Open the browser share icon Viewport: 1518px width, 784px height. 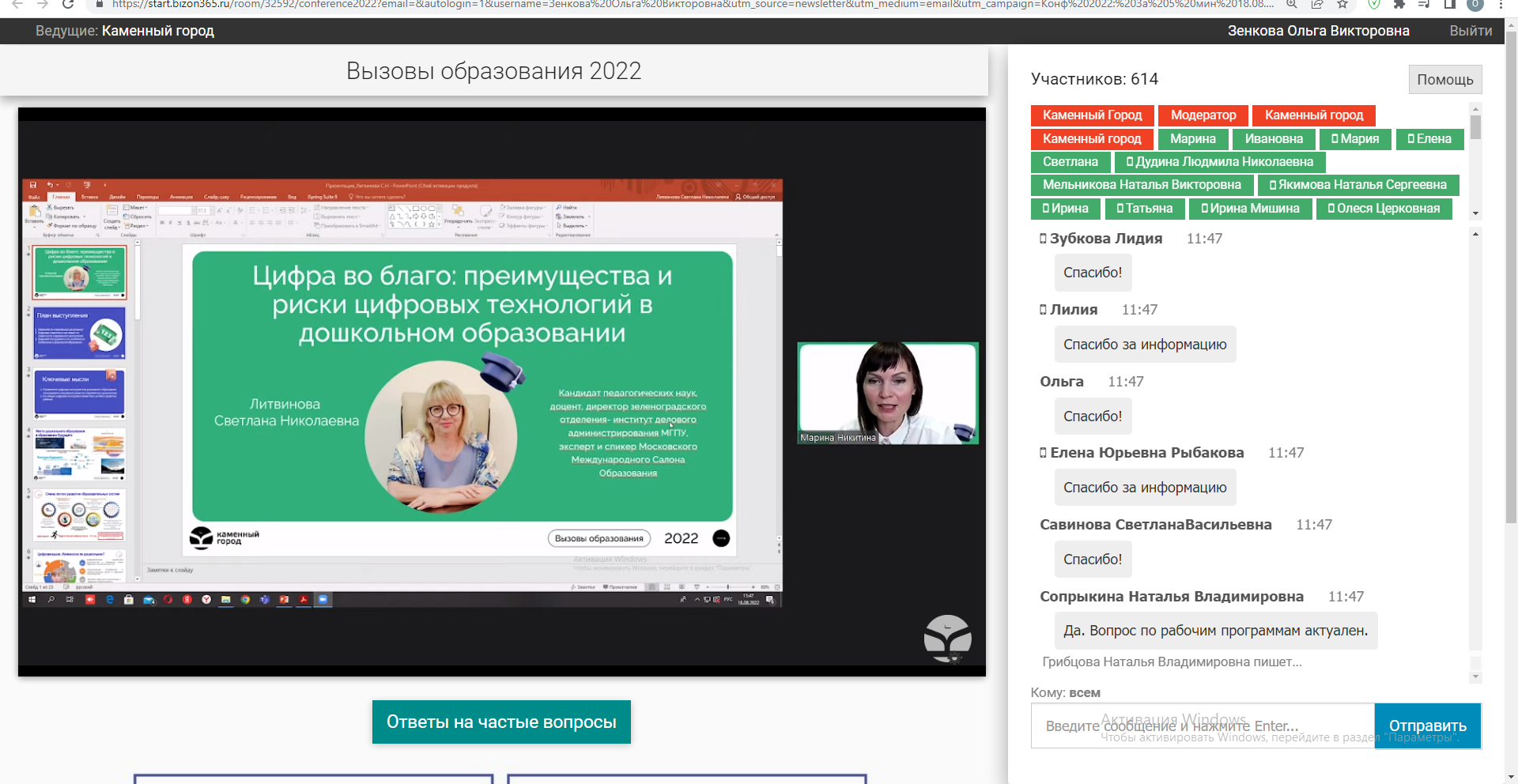pos(1317,4)
